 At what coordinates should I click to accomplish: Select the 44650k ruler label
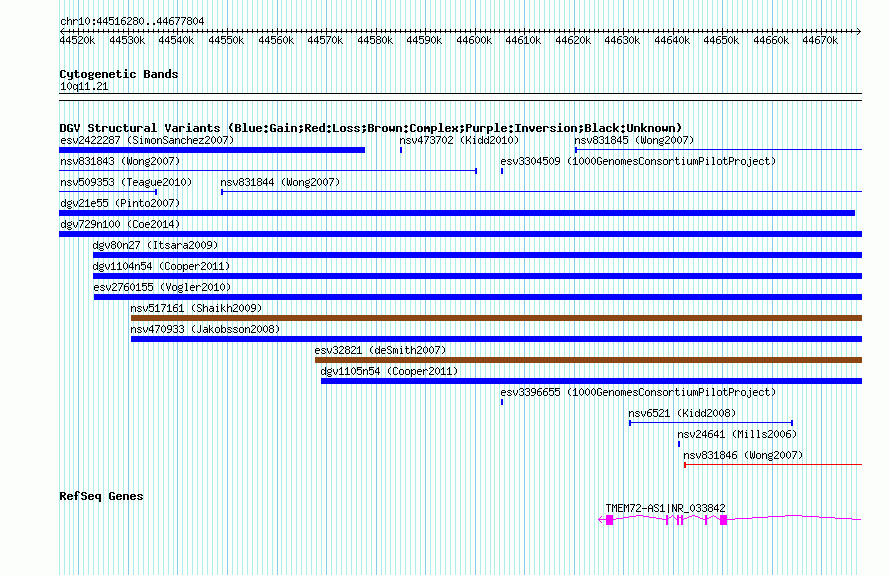(721, 40)
